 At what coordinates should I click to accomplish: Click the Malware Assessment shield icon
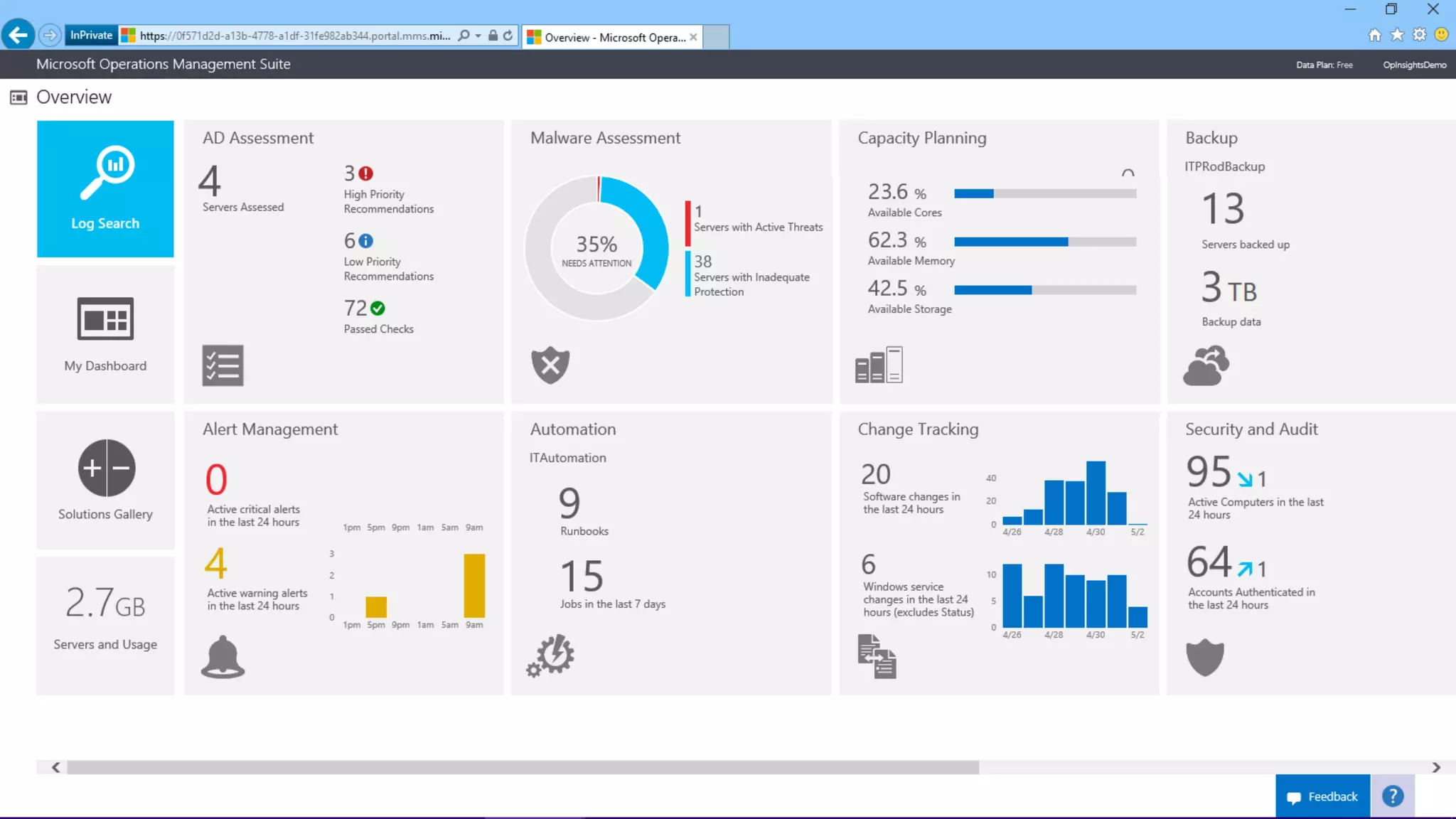point(550,365)
